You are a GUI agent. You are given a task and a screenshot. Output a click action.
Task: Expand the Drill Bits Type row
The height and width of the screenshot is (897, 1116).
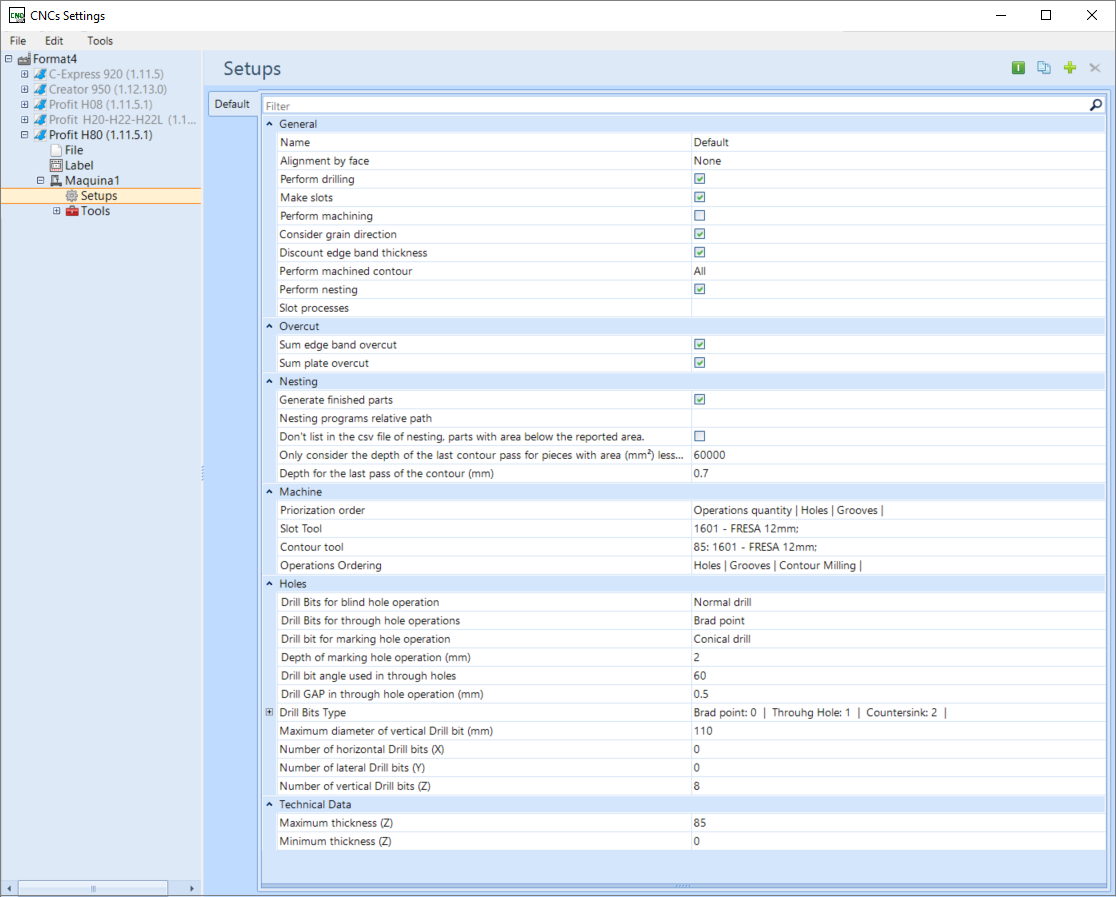click(270, 712)
